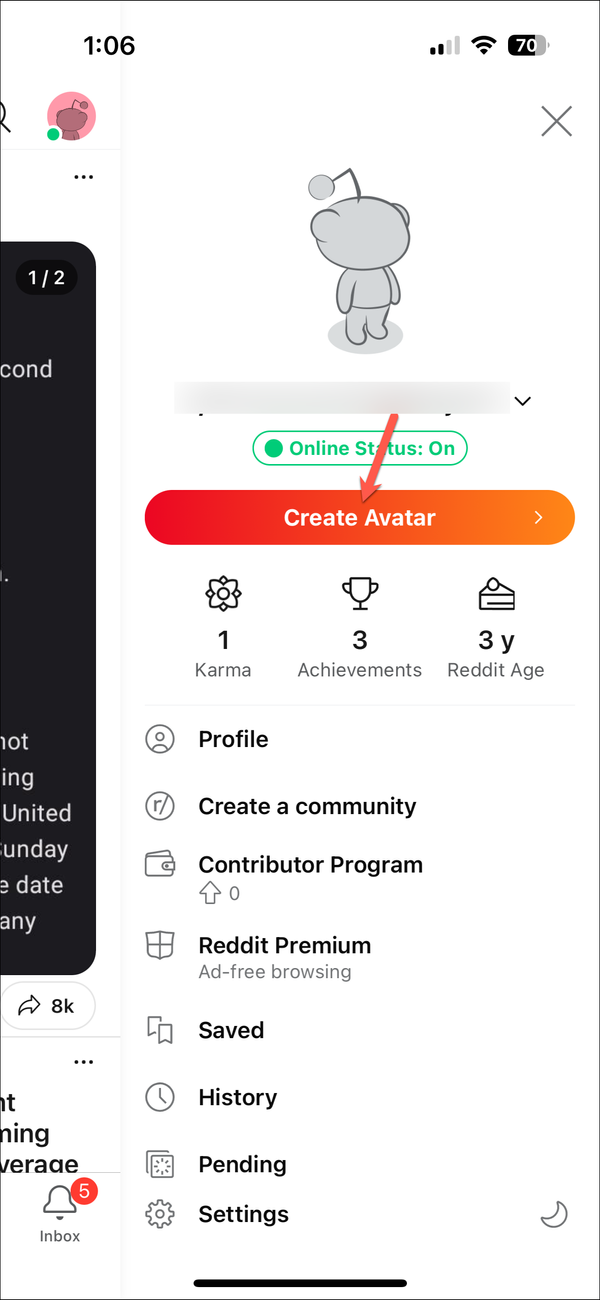
Task: Open the Karma gear icon
Action: click(x=223, y=593)
